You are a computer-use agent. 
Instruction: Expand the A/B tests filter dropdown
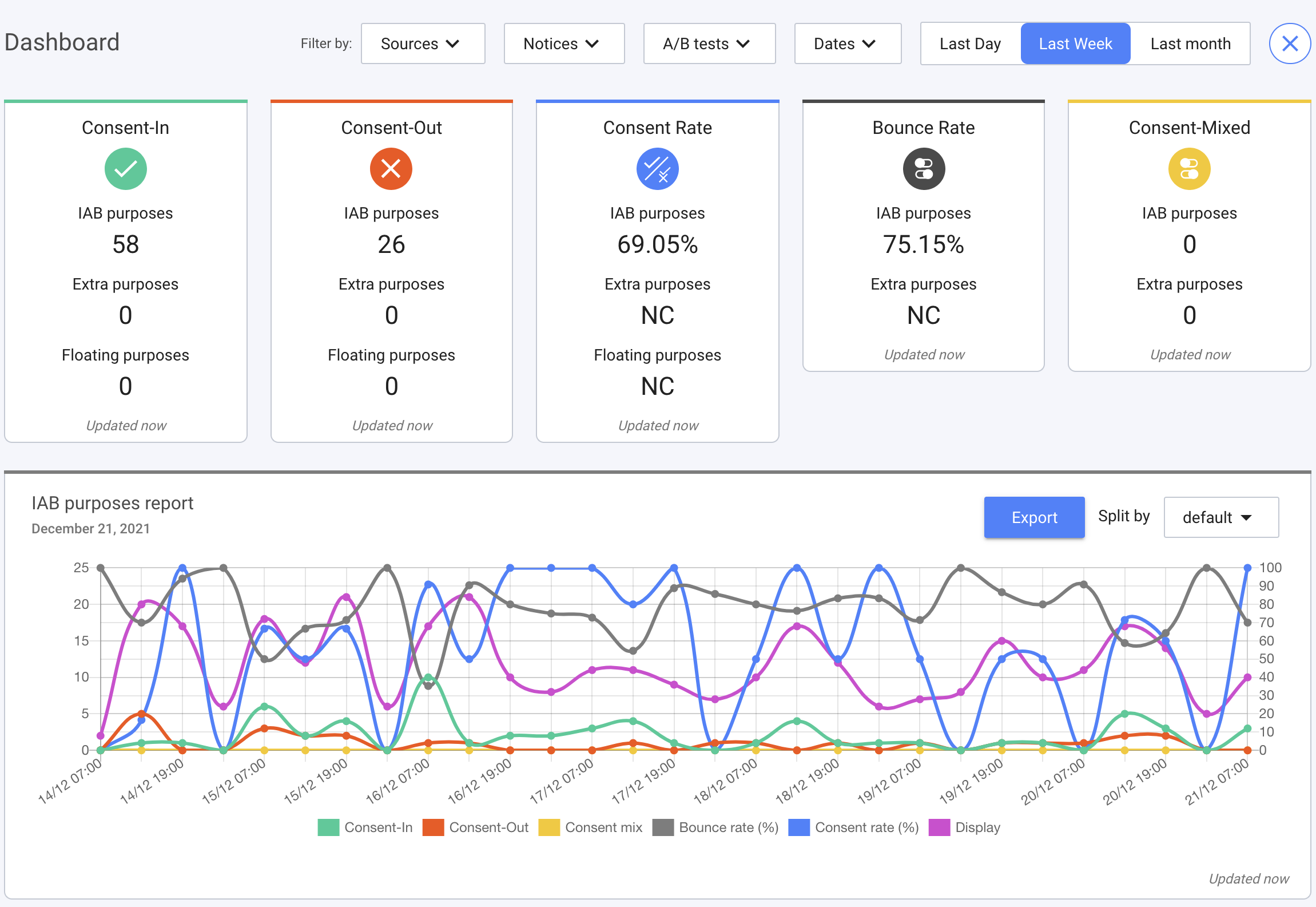709,43
